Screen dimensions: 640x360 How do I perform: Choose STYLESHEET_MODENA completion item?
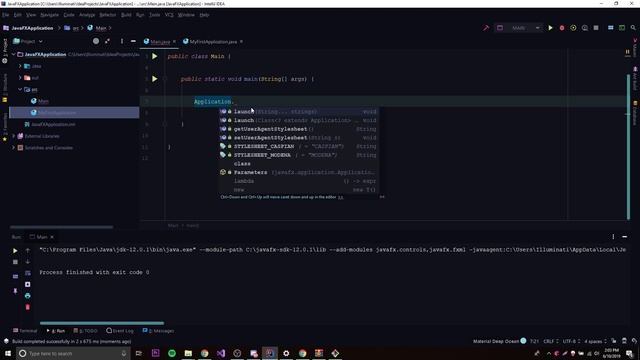coord(298,155)
